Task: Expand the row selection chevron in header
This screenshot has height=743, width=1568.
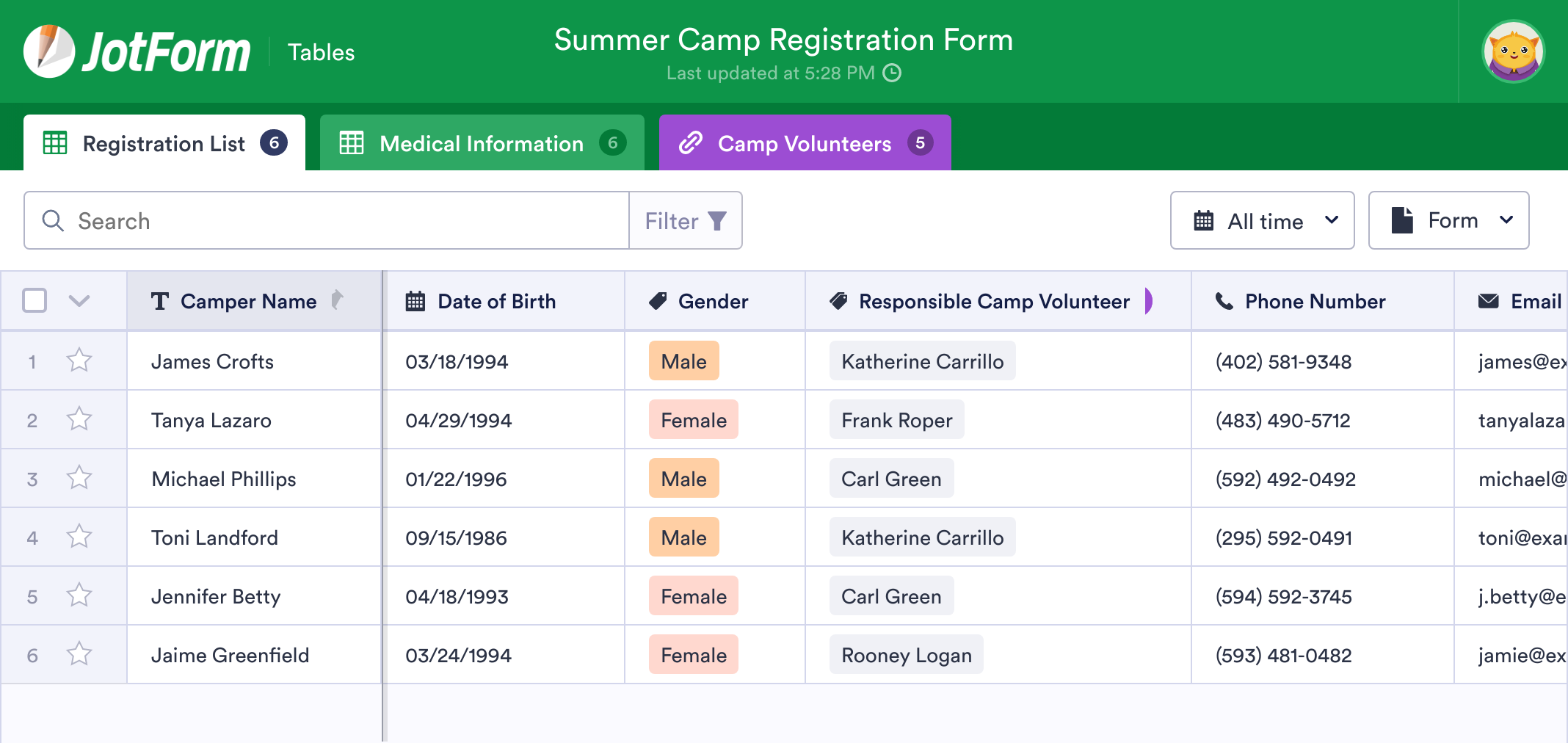Action: coord(79,300)
